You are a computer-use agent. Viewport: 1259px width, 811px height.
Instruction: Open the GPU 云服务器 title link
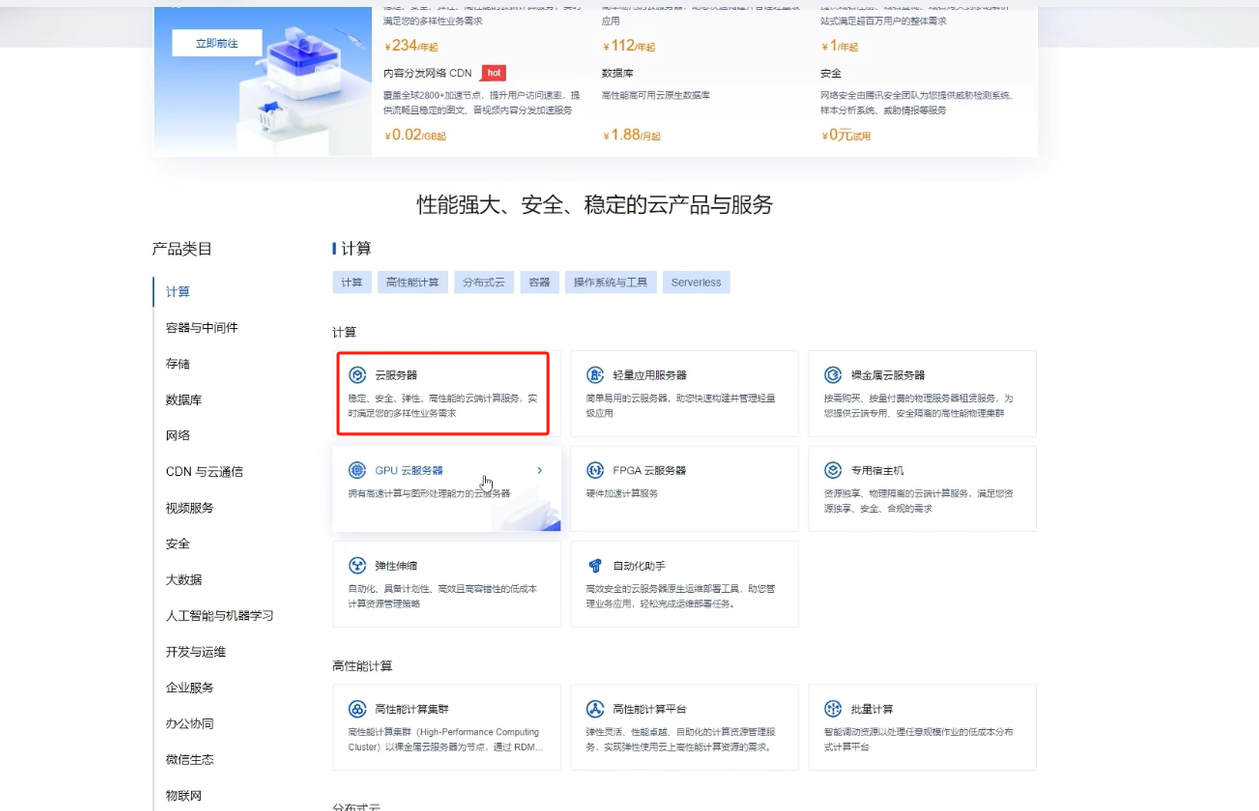tap(409, 470)
